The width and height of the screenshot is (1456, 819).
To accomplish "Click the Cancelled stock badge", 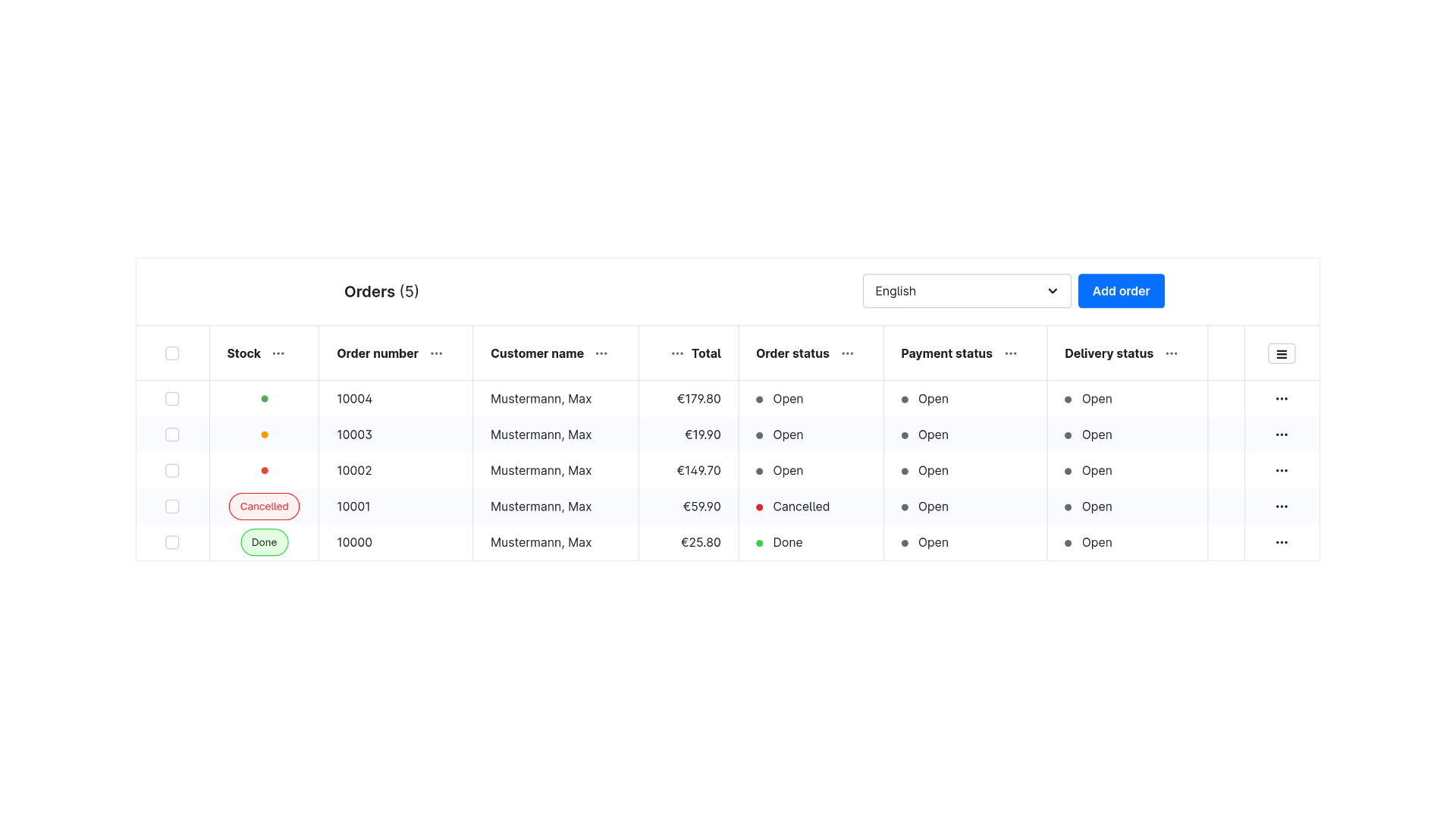I will tap(264, 507).
